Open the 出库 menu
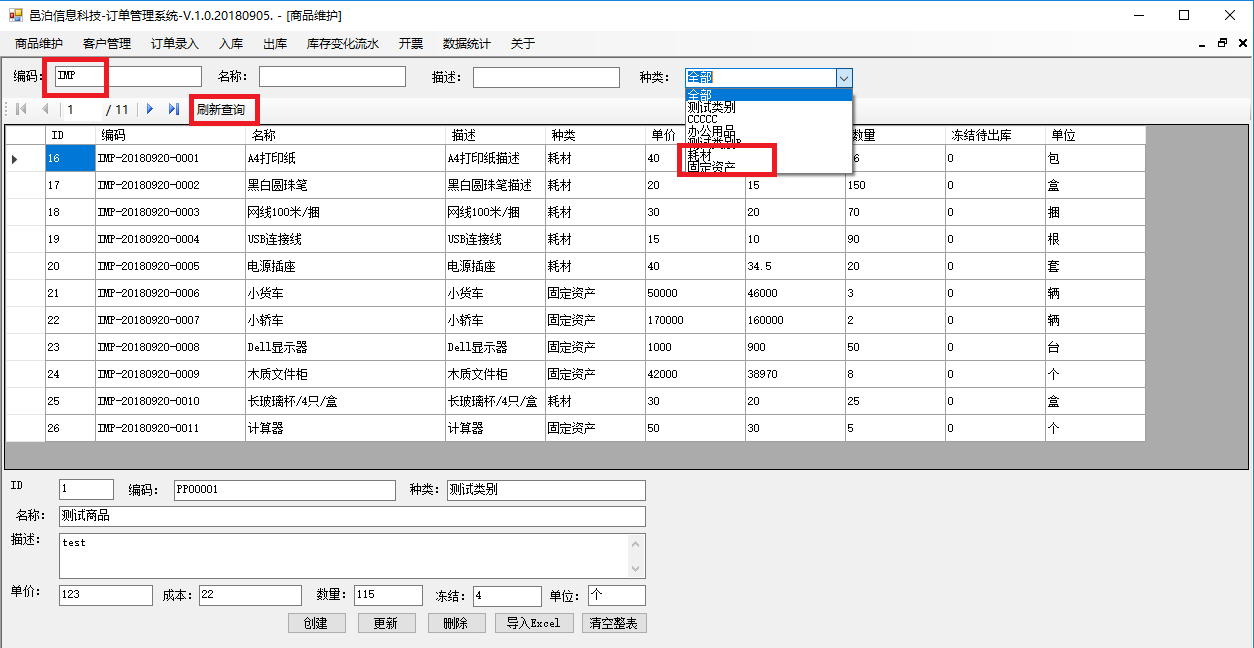The image size is (1254, 648). click(275, 44)
